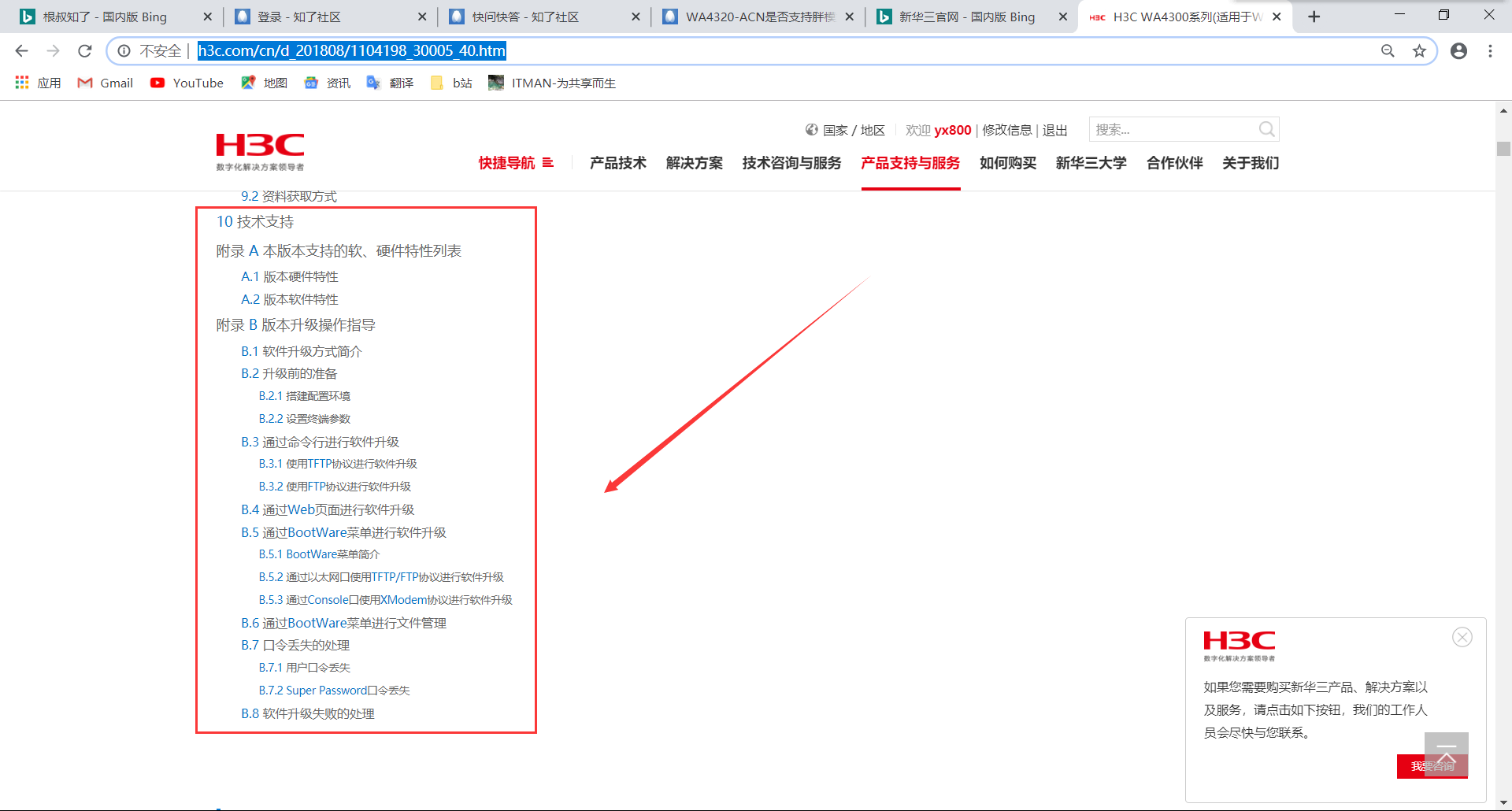This screenshot has height=811, width=1512.
Task: Open 附录 B 版本升级操作指导
Action: [296, 325]
